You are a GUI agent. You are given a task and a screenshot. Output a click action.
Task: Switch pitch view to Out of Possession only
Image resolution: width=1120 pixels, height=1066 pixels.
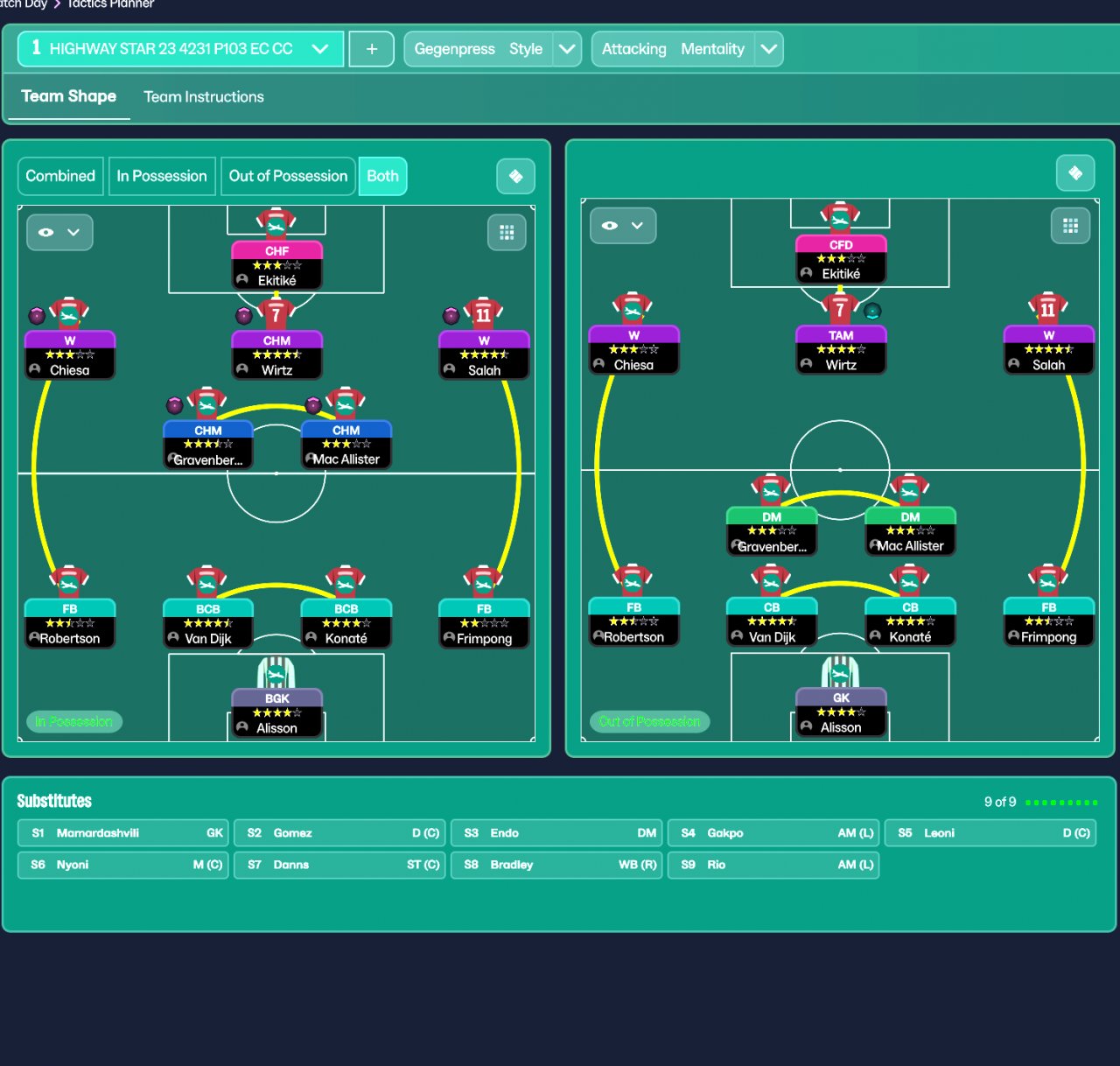coord(288,176)
